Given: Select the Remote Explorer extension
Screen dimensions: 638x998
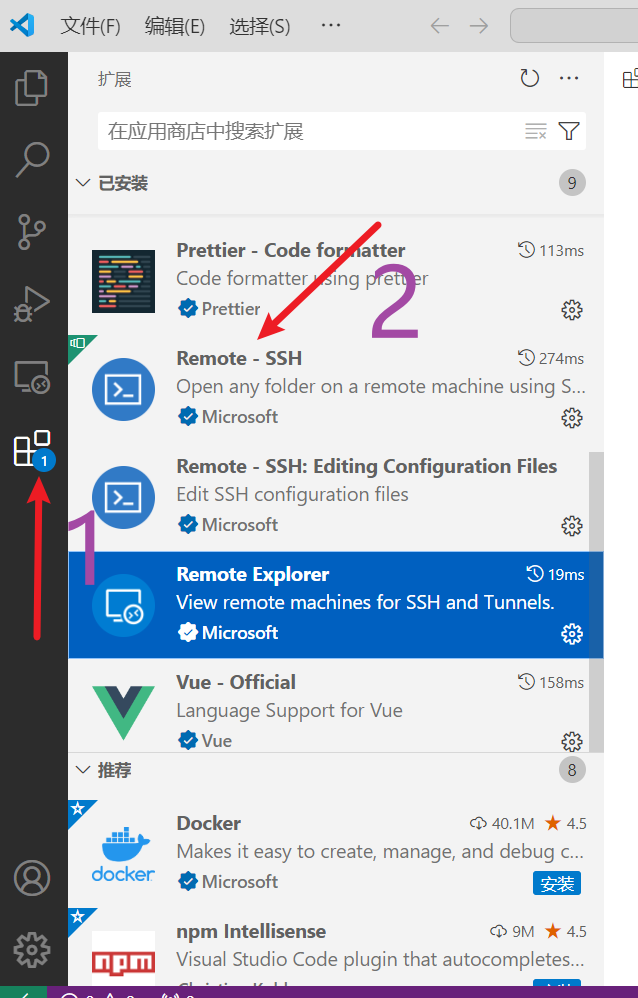Looking at the screenshot, I should pos(336,605).
